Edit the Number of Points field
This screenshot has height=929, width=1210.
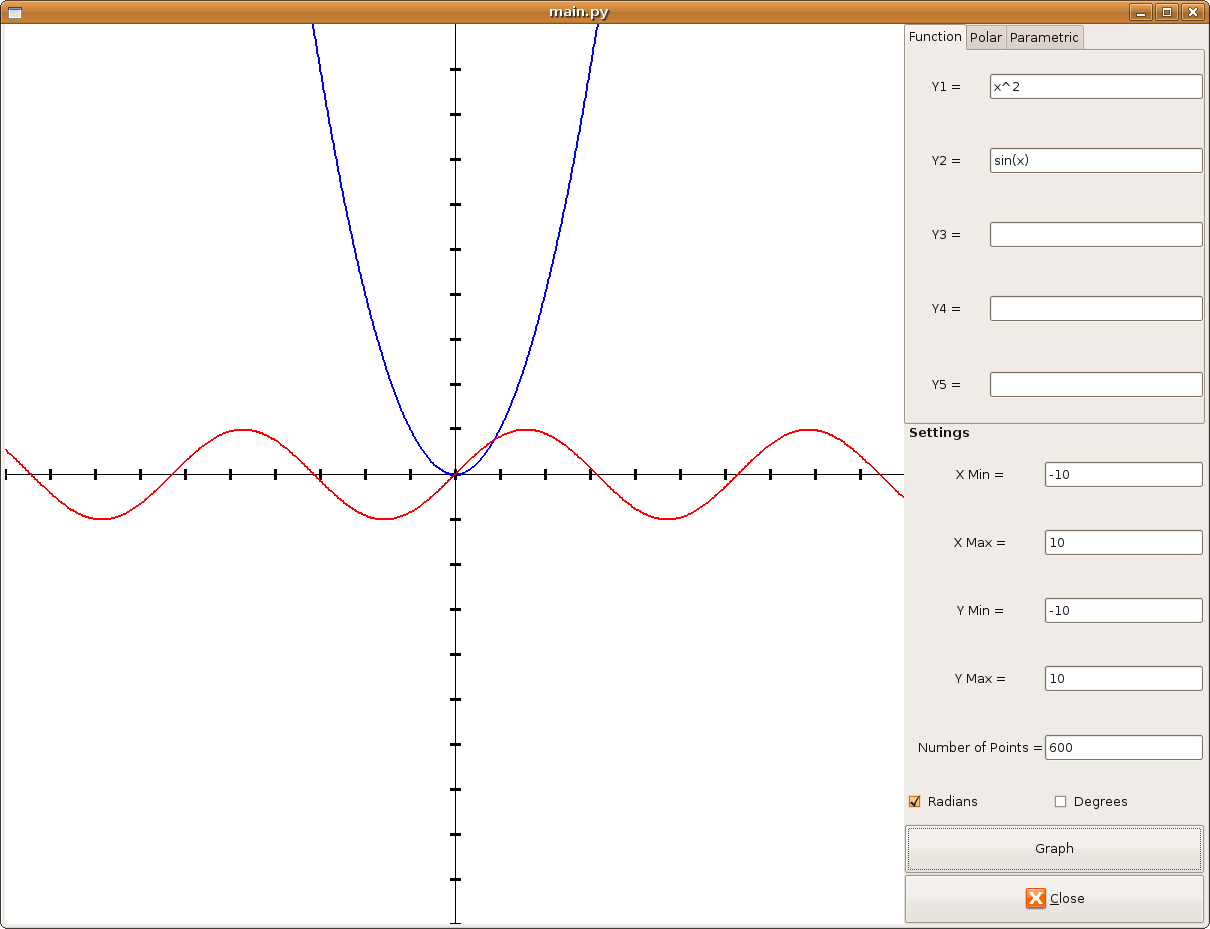pyautogui.click(x=1123, y=747)
